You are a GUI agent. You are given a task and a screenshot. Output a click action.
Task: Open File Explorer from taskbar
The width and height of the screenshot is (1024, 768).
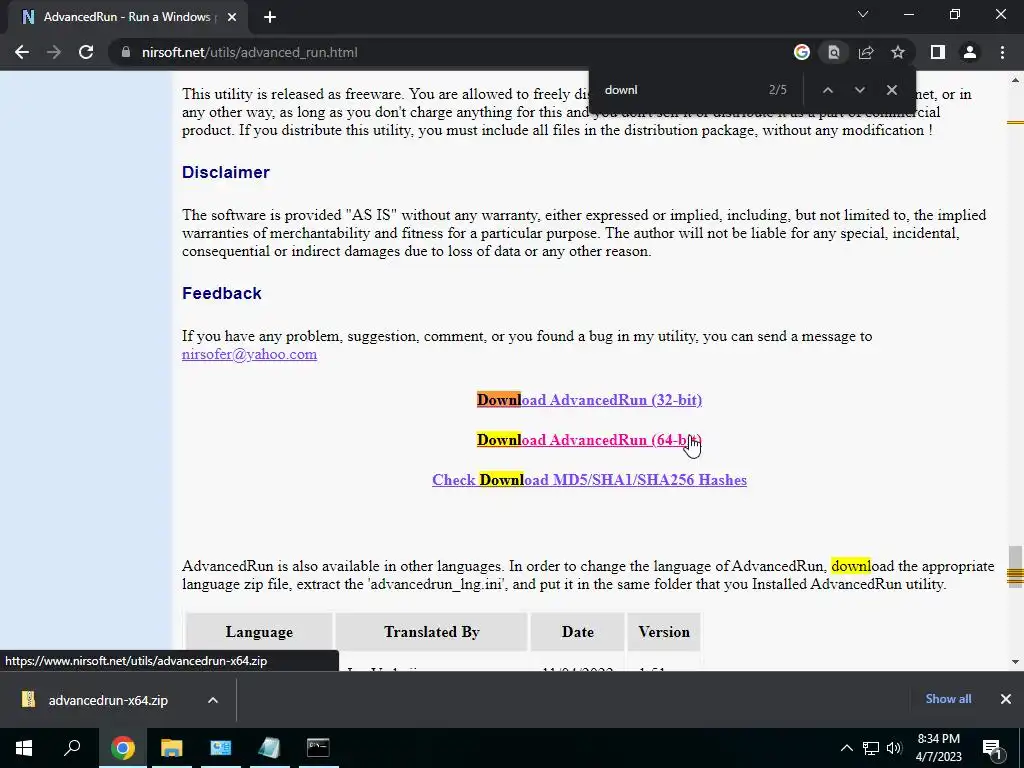point(171,748)
